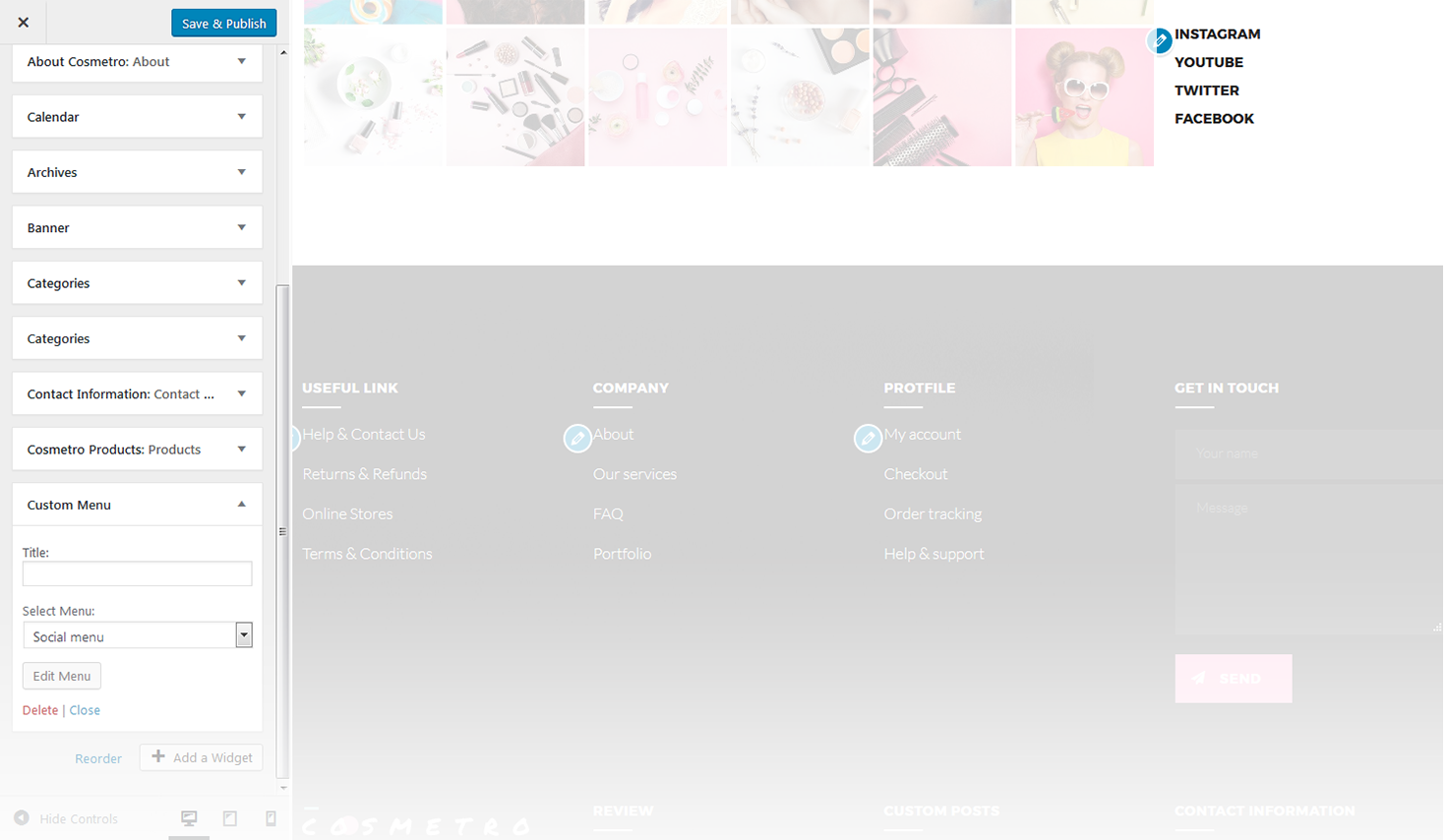Click the edit pencil beside My account
This screenshot has width=1447, height=840.
tap(868, 439)
